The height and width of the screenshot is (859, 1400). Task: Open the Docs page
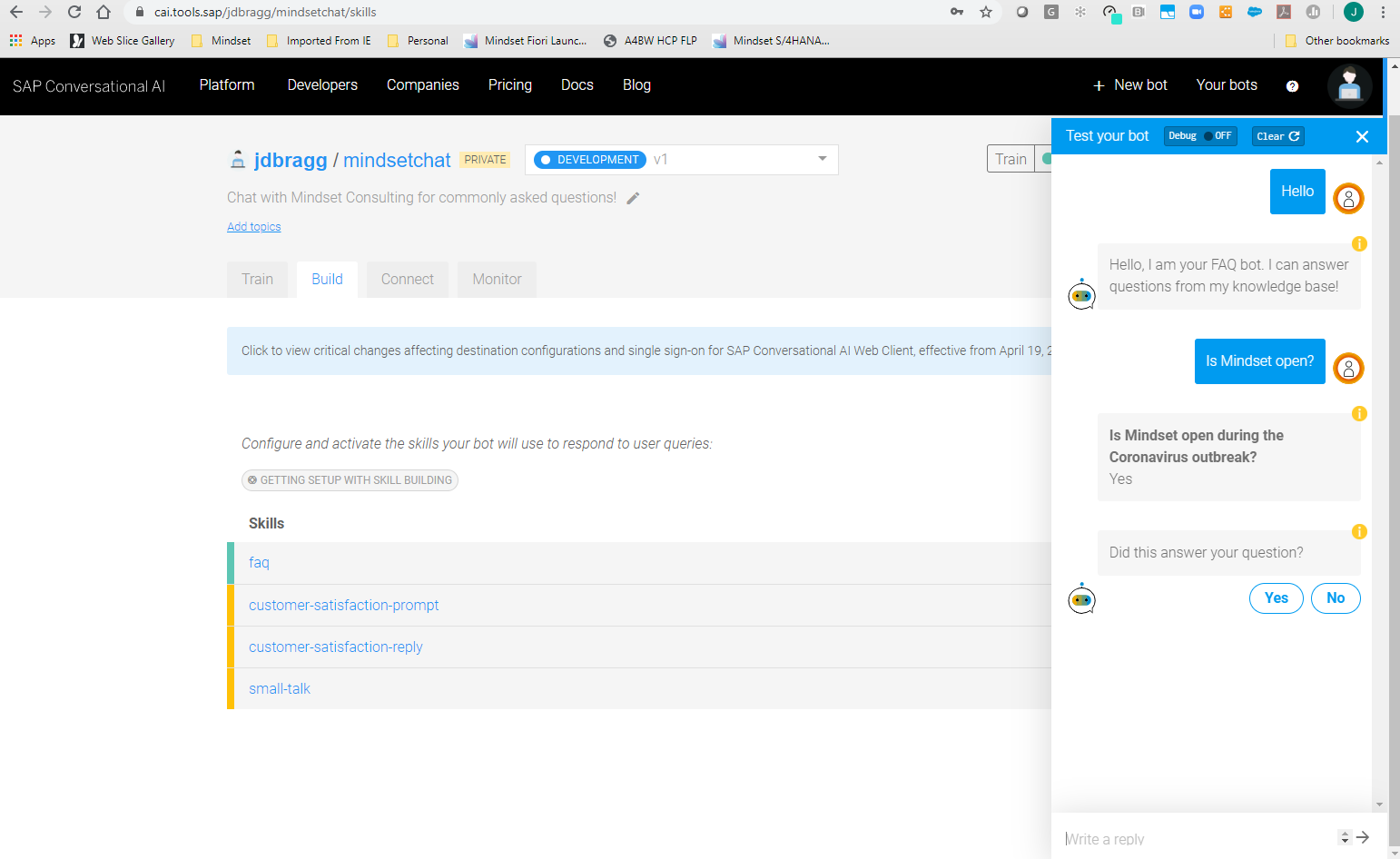point(577,84)
